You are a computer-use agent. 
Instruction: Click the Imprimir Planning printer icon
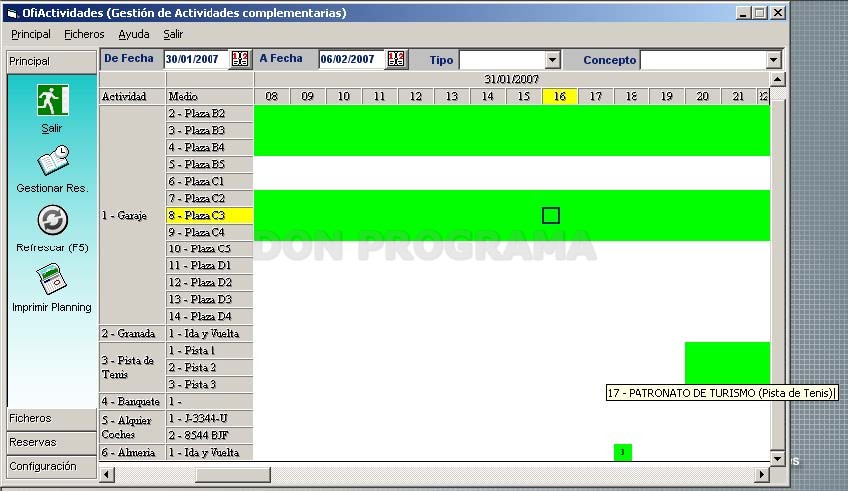[x=51, y=279]
